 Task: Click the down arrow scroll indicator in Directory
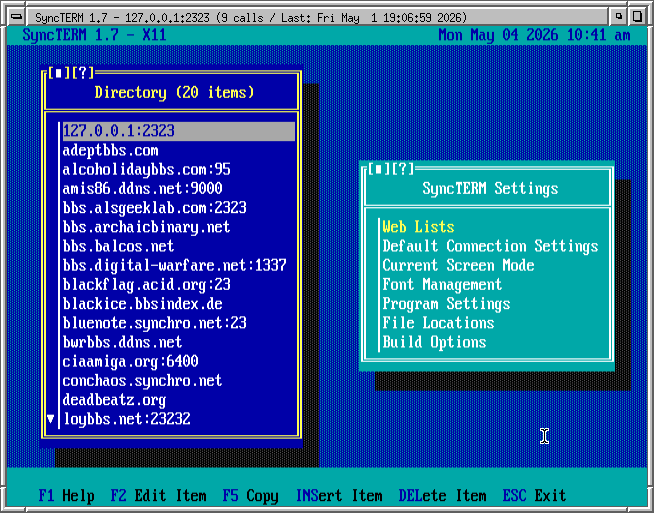pos(50,419)
